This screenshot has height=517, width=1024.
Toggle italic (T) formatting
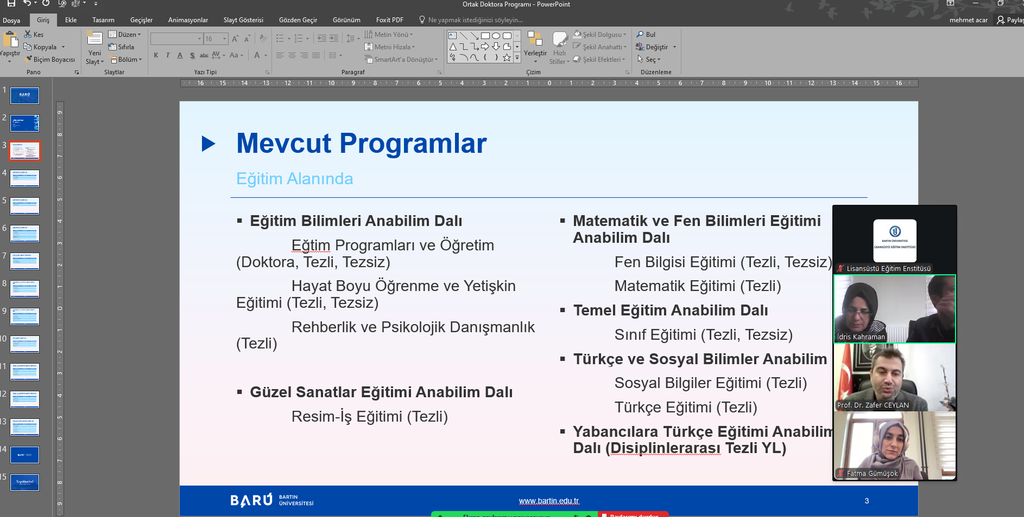[x=167, y=56]
